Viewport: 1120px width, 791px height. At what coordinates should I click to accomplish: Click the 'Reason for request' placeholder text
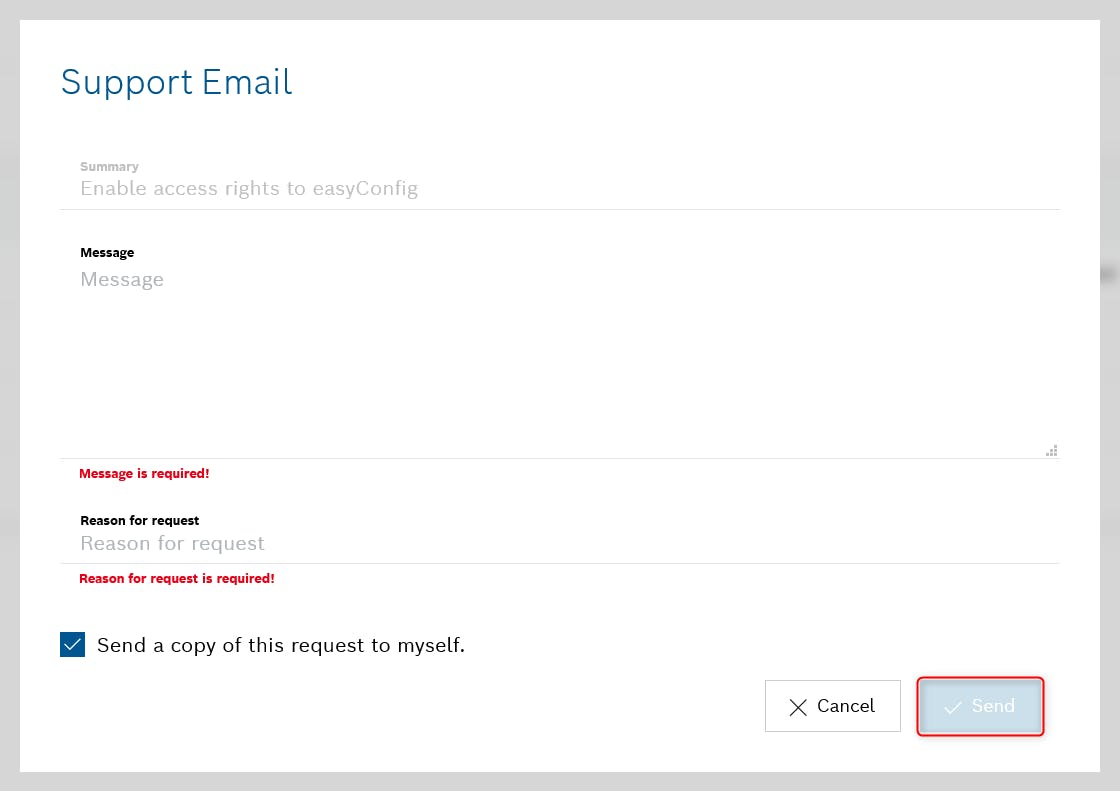tap(172, 543)
